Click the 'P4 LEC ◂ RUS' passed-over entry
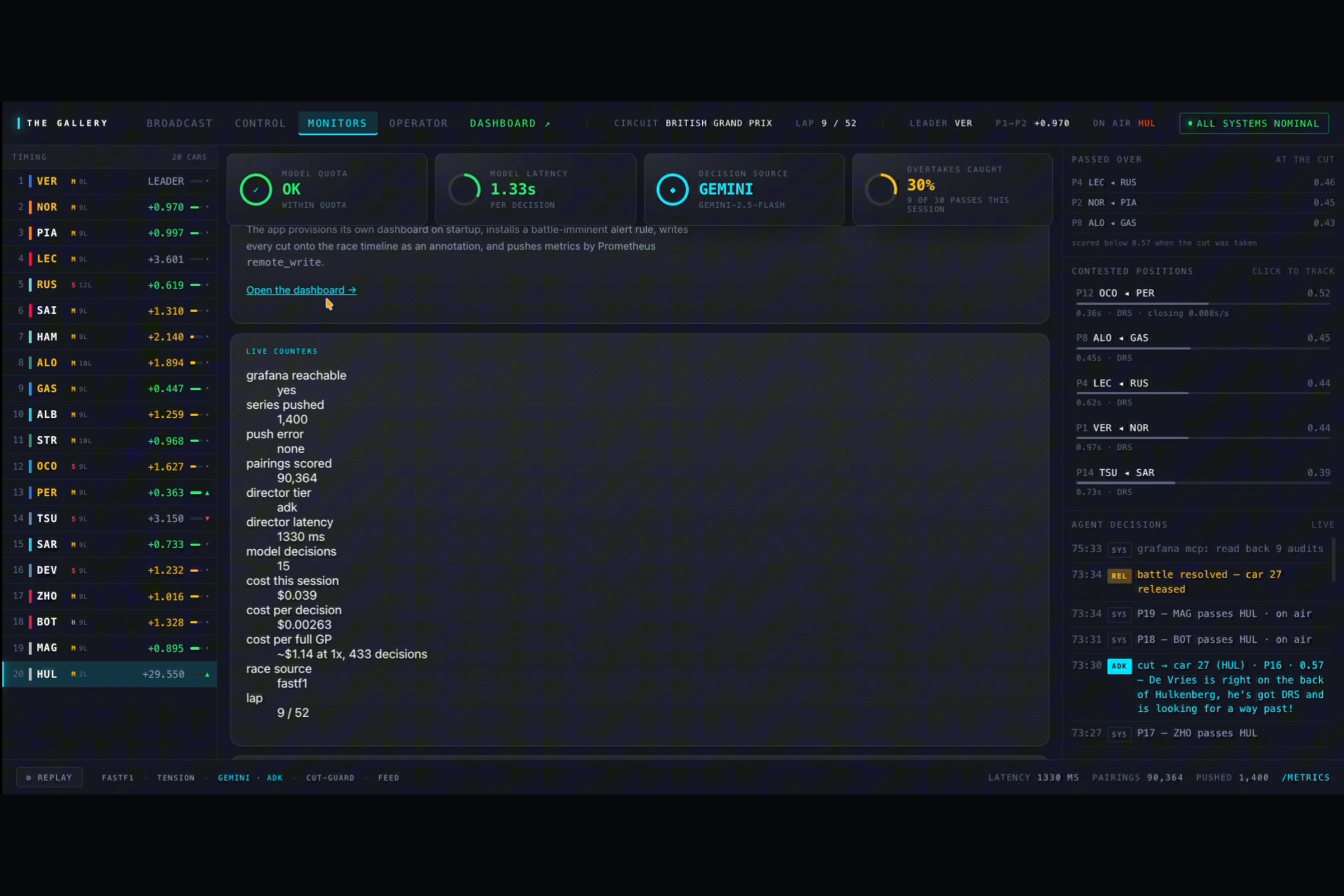The width and height of the screenshot is (1344, 896). [x=1202, y=183]
